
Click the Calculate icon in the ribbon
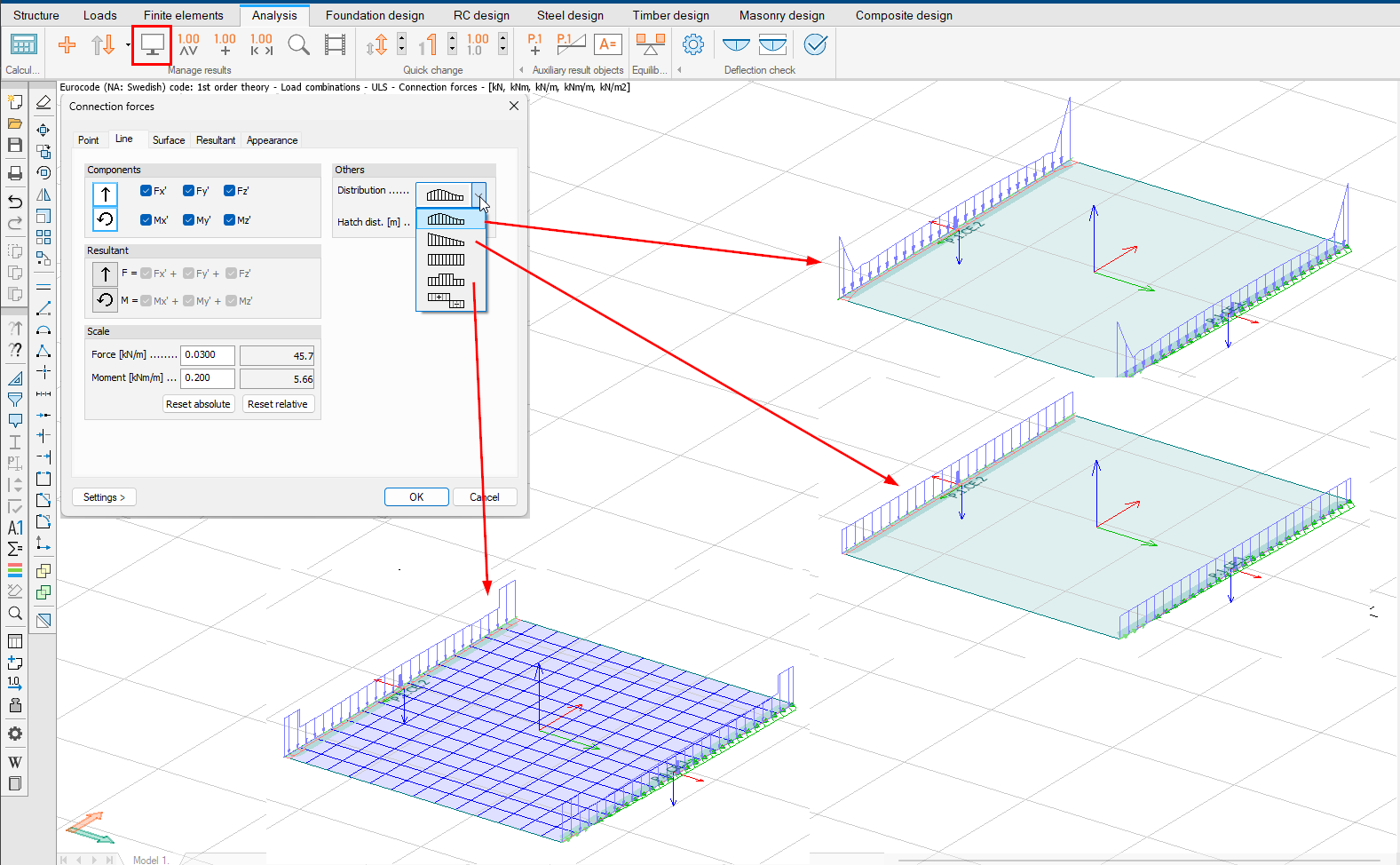[23, 44]
